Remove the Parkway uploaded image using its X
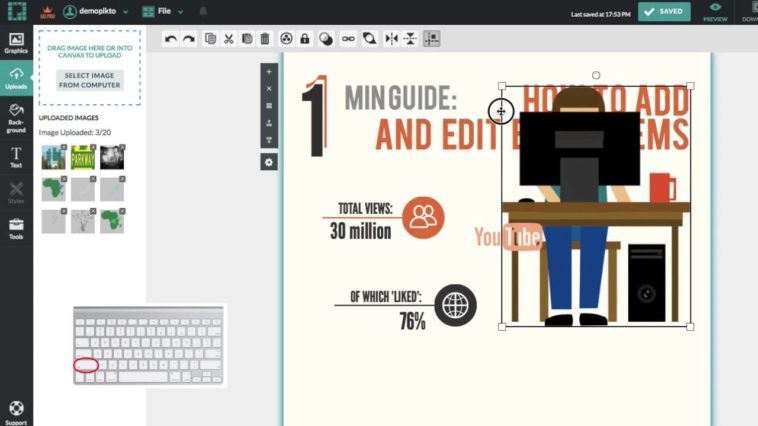Image resolution: width=758 pixels, height=426 pixels. (93, 148)
